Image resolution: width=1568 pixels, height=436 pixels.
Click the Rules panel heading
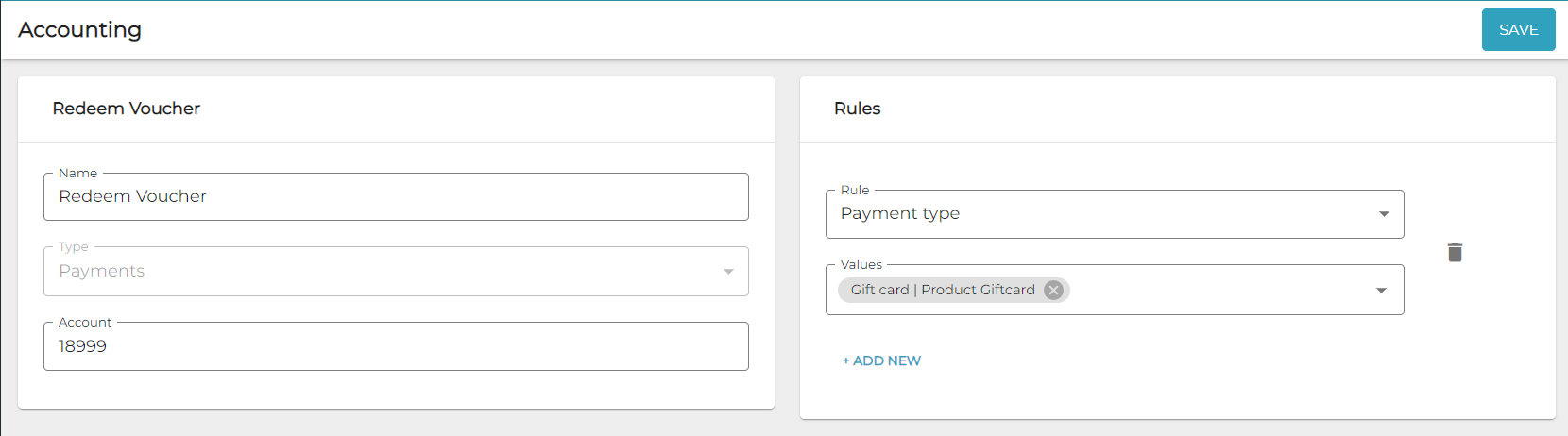pyautogui.click(x=857, y=109)
